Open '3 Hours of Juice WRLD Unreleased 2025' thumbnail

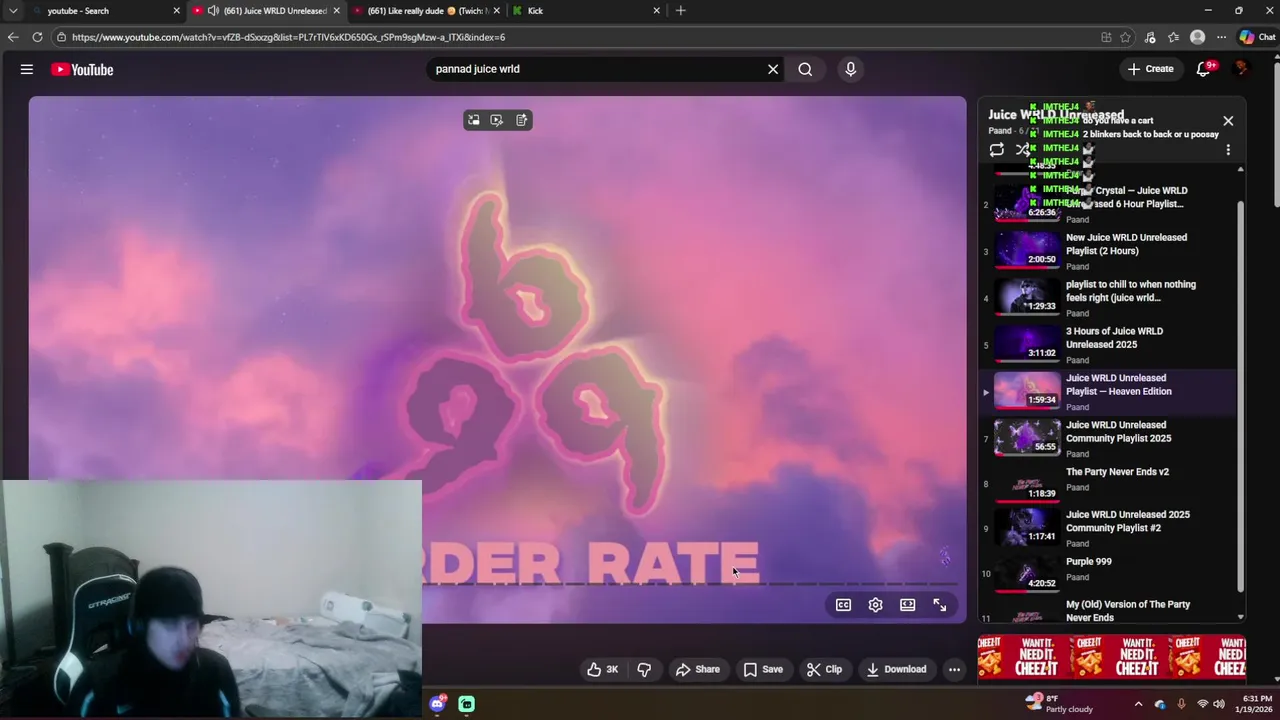1027,343
